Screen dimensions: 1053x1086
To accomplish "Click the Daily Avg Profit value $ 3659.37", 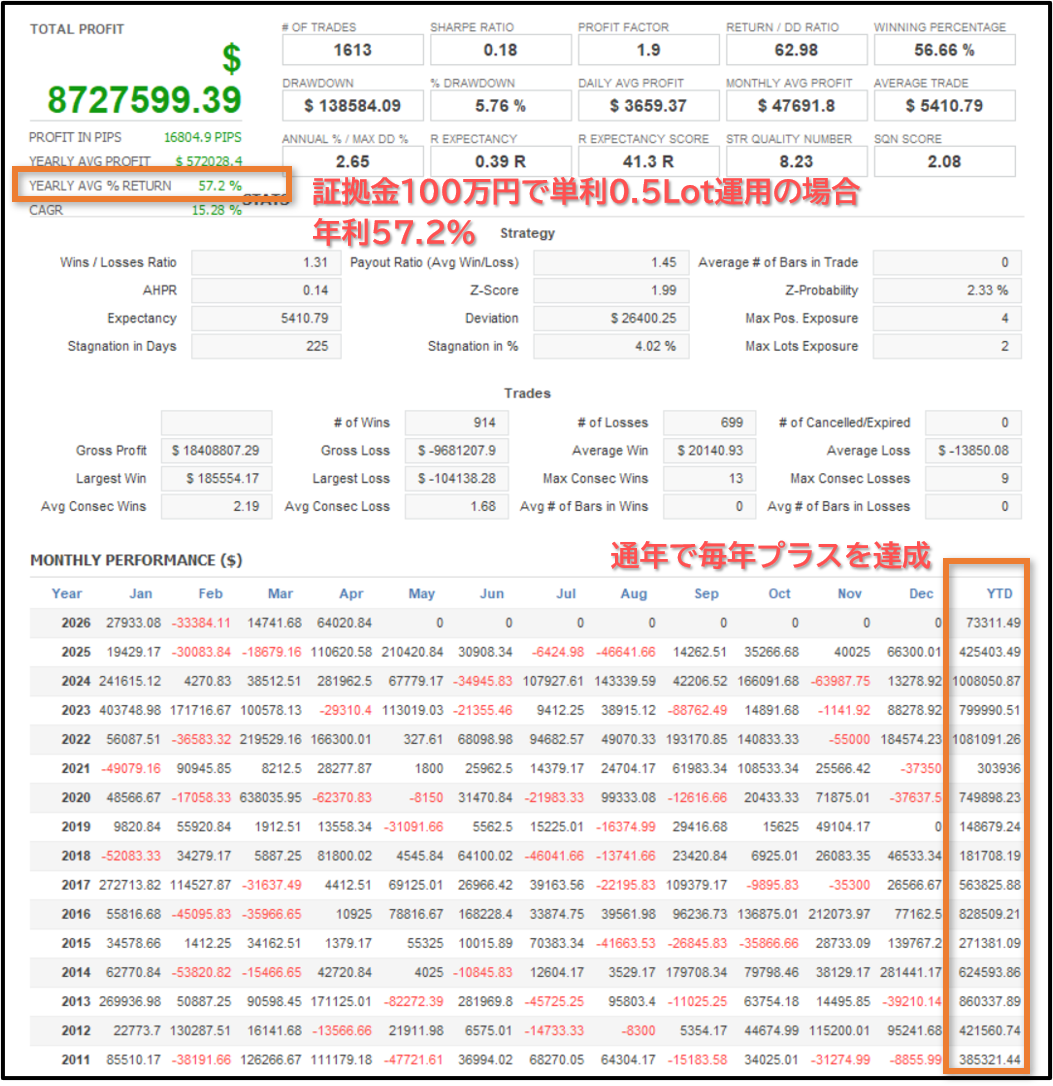I will coord(648,106).
